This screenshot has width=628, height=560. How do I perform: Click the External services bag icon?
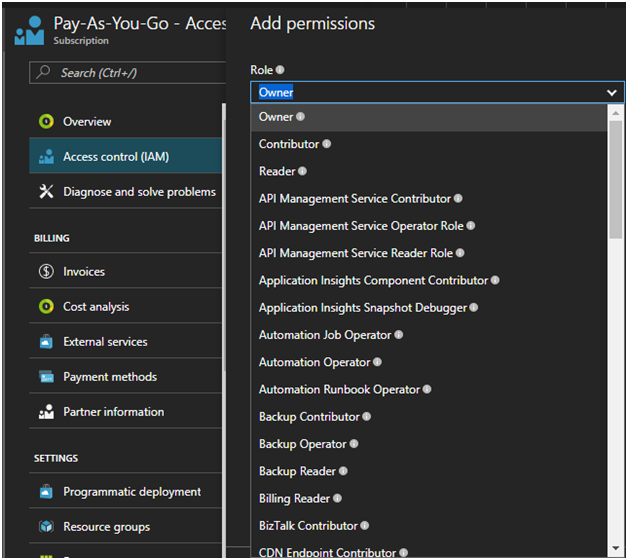point(46,342)
